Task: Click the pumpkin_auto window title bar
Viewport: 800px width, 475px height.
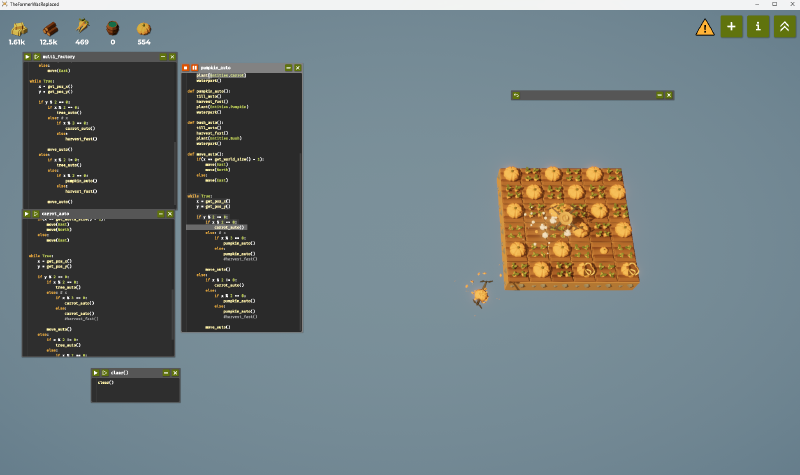Action: pos(240,68)
